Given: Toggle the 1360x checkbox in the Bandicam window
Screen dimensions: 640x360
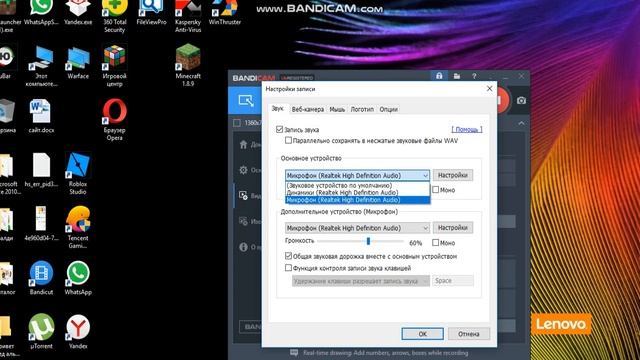Looking at the screenshot, I should (237, 123).
